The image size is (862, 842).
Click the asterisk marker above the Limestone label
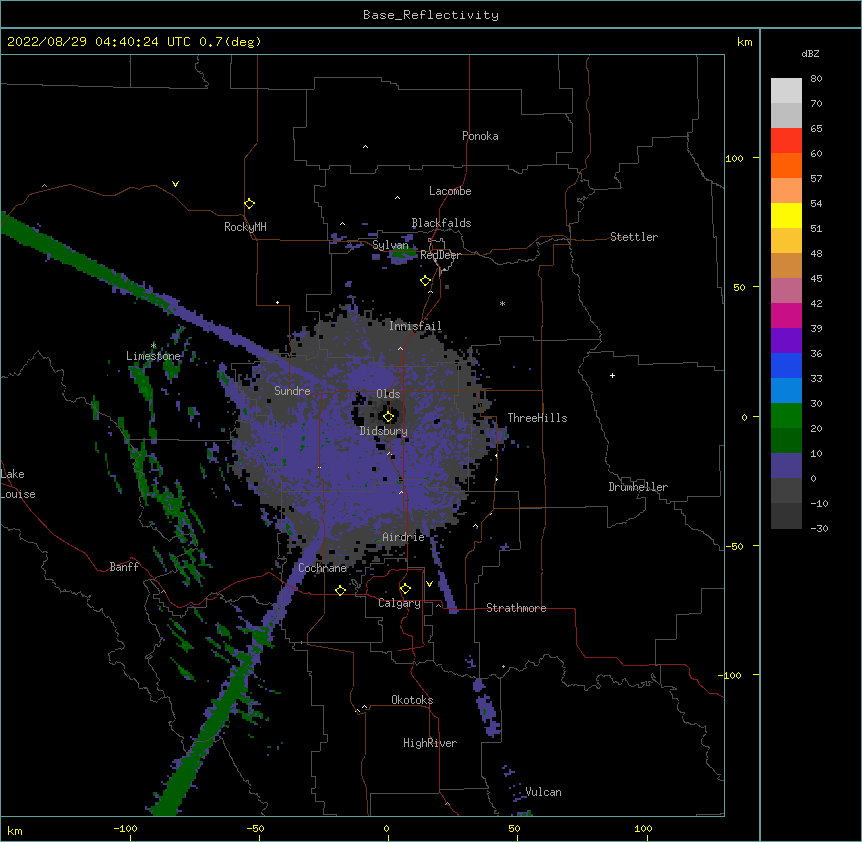pos(153,345)
